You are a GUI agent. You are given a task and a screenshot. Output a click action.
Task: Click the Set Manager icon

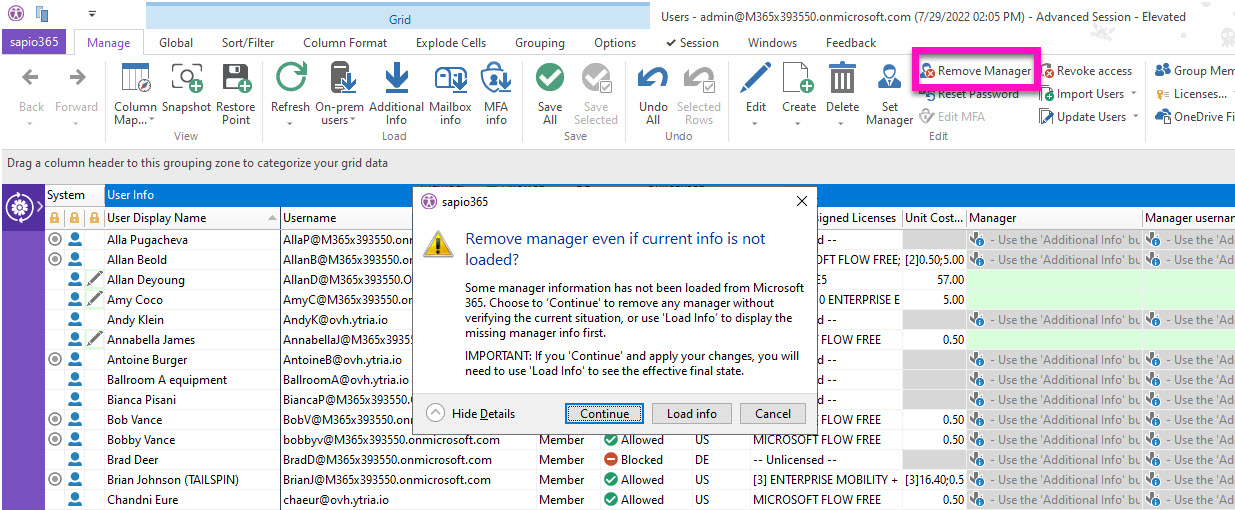(x=889, y=93)
